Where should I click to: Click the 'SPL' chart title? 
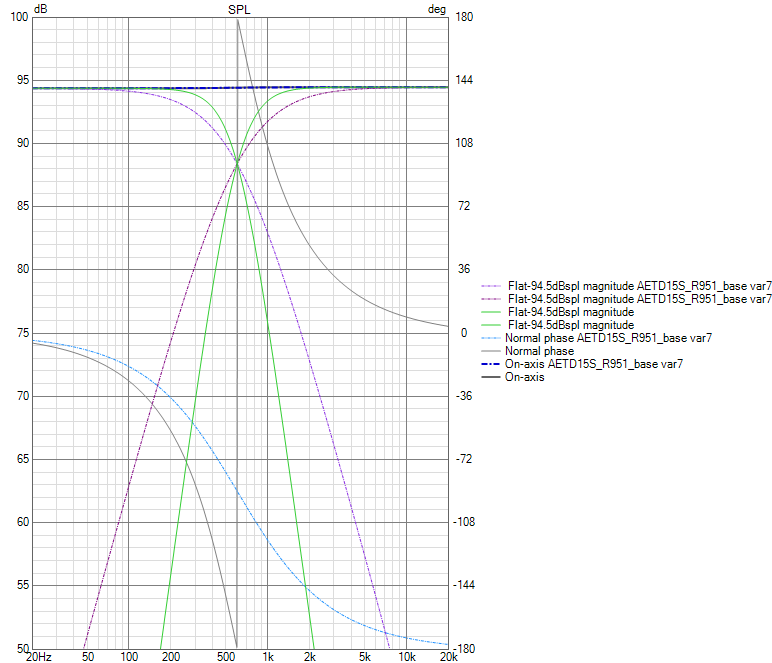pos(239,9)
